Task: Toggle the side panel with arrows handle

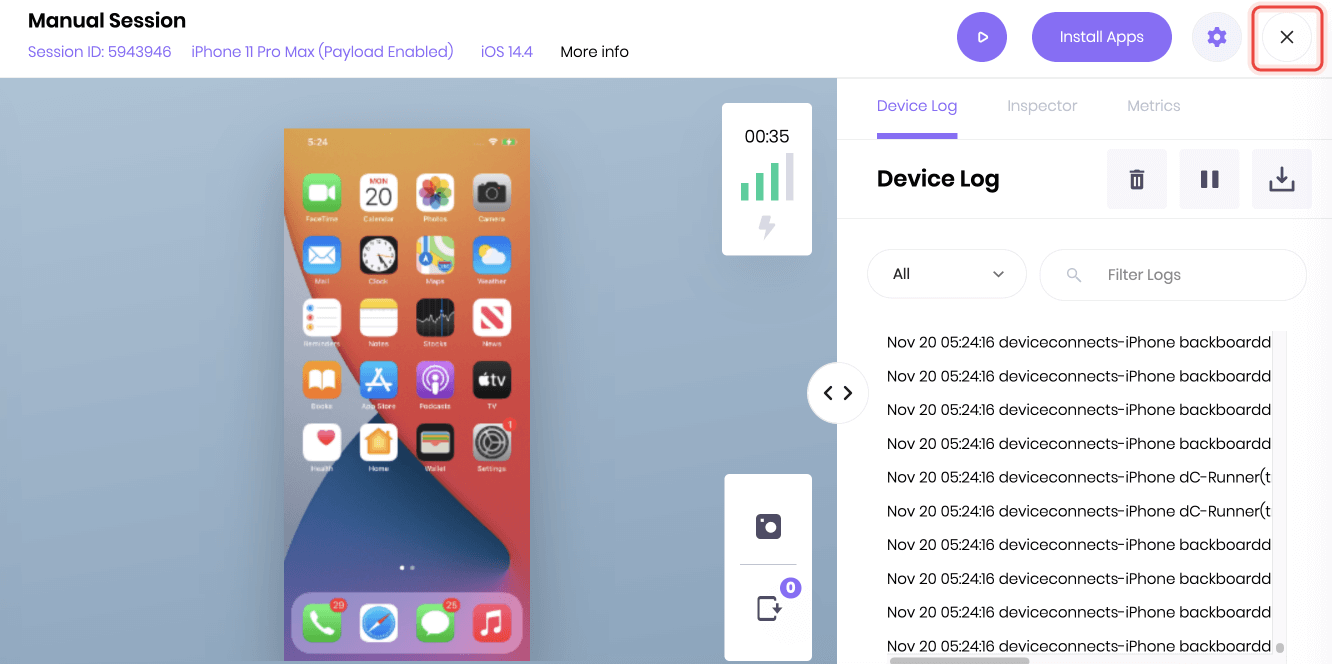Action: pyautogui.click(x=838, y=393)
